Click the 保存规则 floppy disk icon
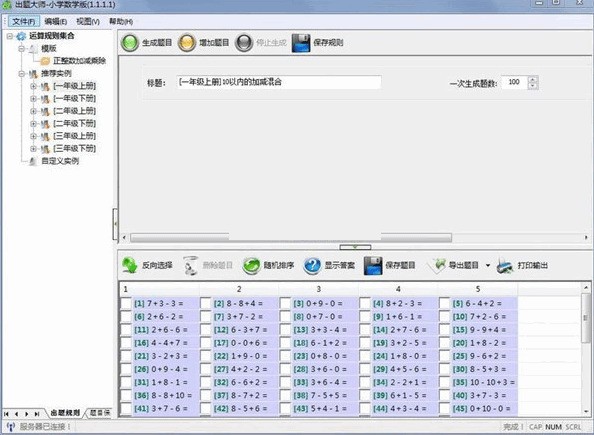The image size is (594, 435). click(x=301, y=43)
